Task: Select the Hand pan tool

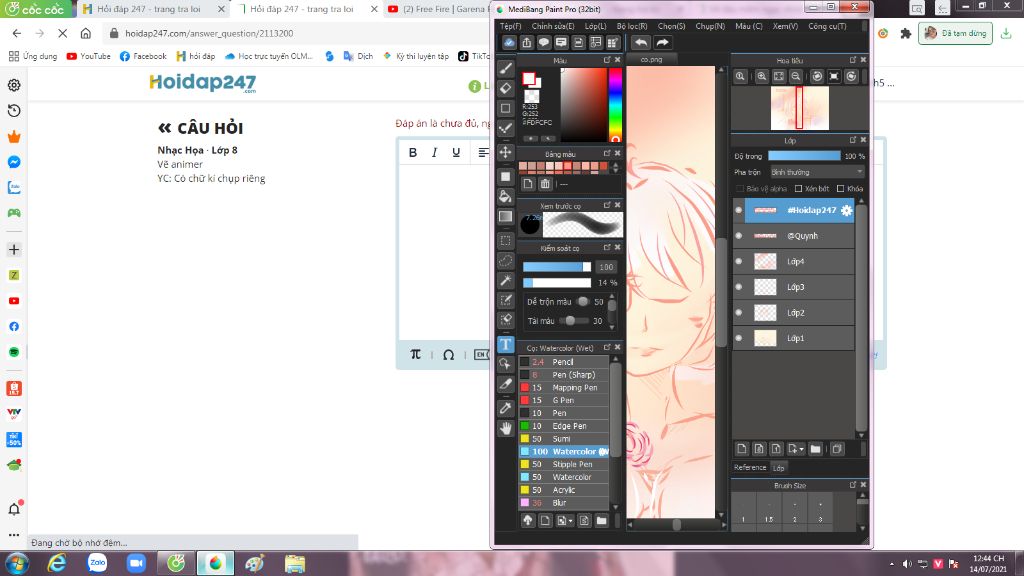Action: pyautogui.click(x=505, y=428)
